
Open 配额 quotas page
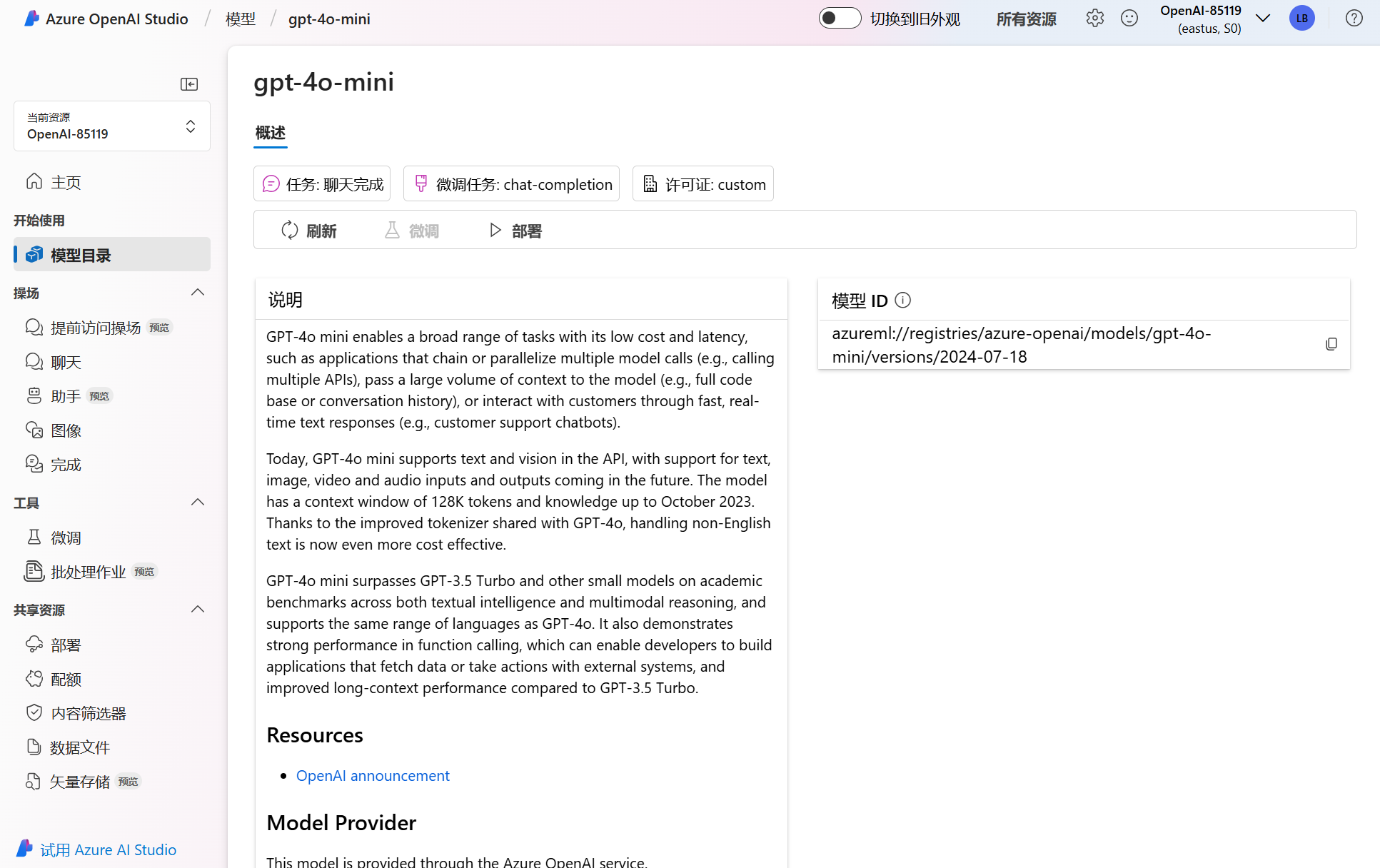click(x=112, y=679)
